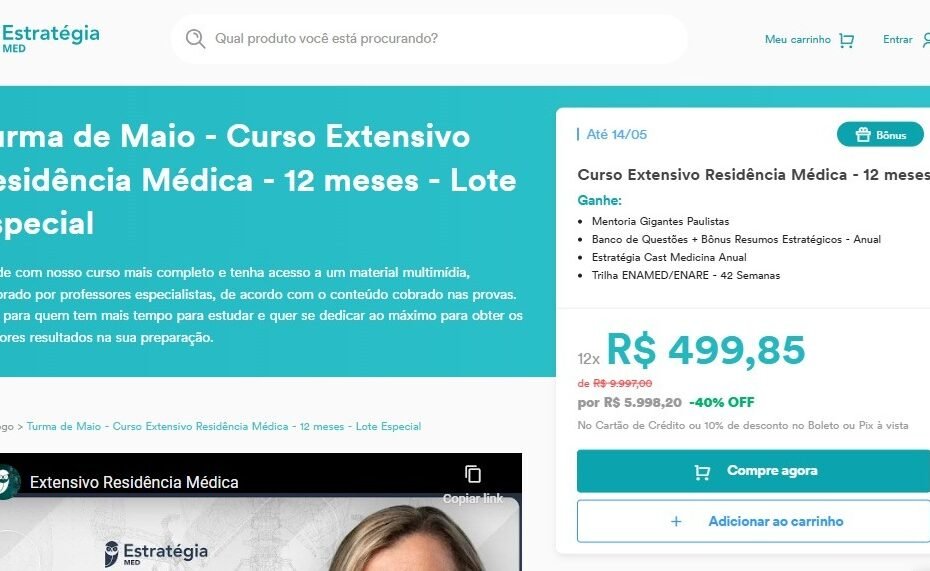Open the shopping cart icon
This screenshot has height=571, width=930.
coord(846,40)
